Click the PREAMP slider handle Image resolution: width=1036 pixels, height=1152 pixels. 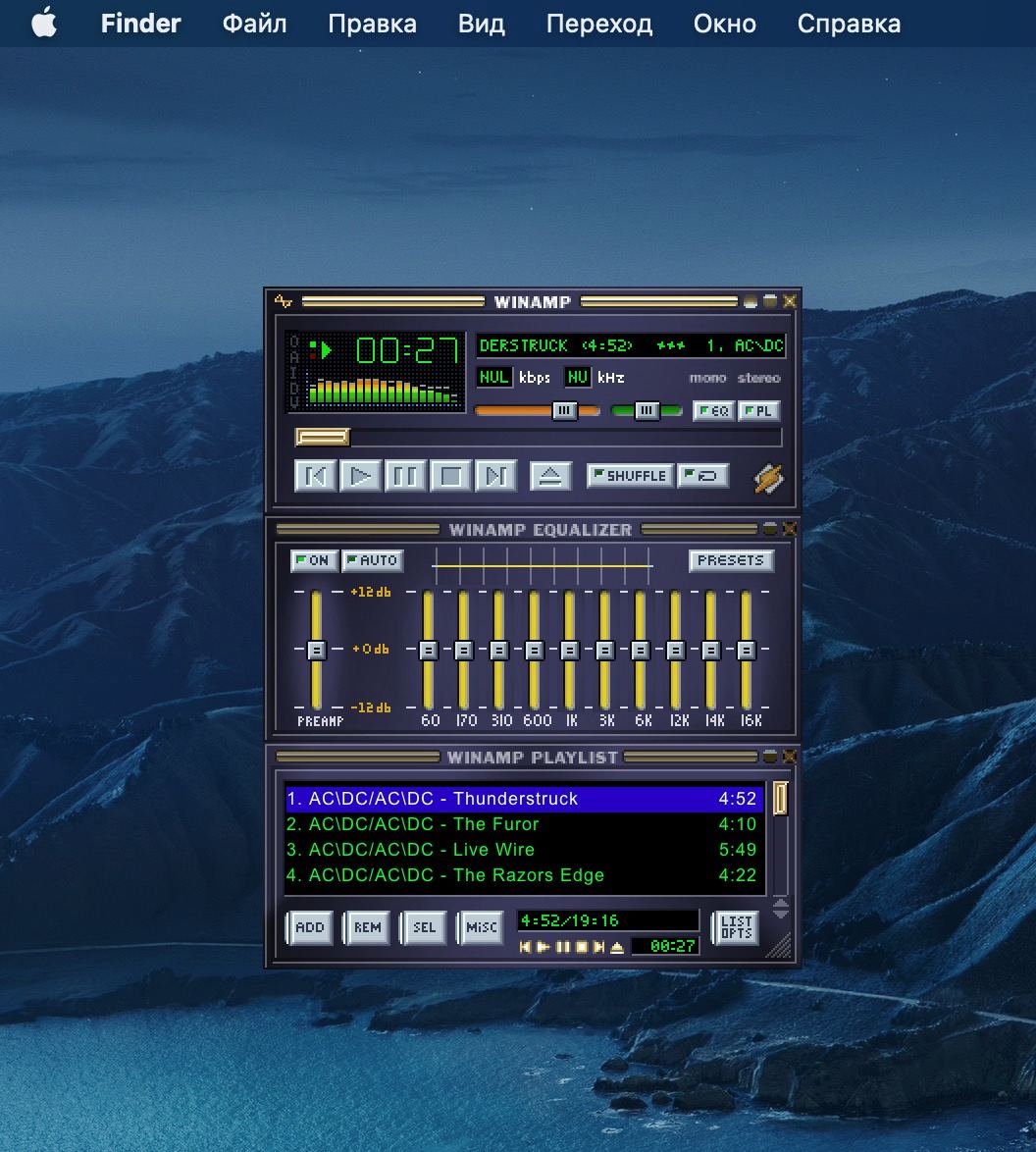pos(316,650)
